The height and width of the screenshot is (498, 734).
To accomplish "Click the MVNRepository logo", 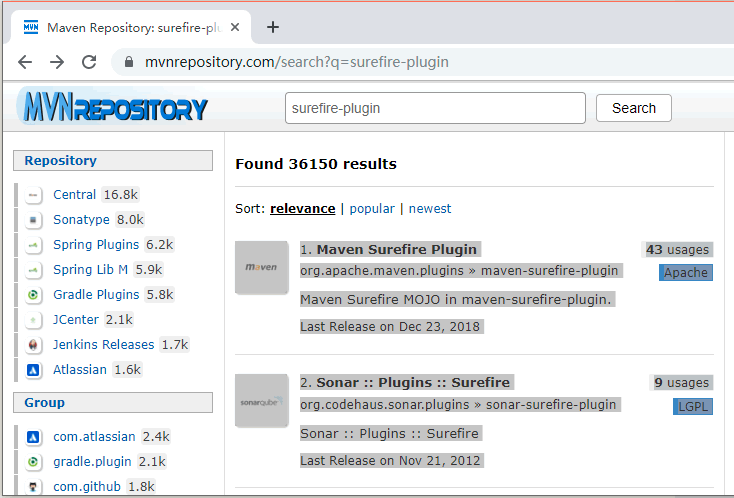I will [x=112, y=108].
